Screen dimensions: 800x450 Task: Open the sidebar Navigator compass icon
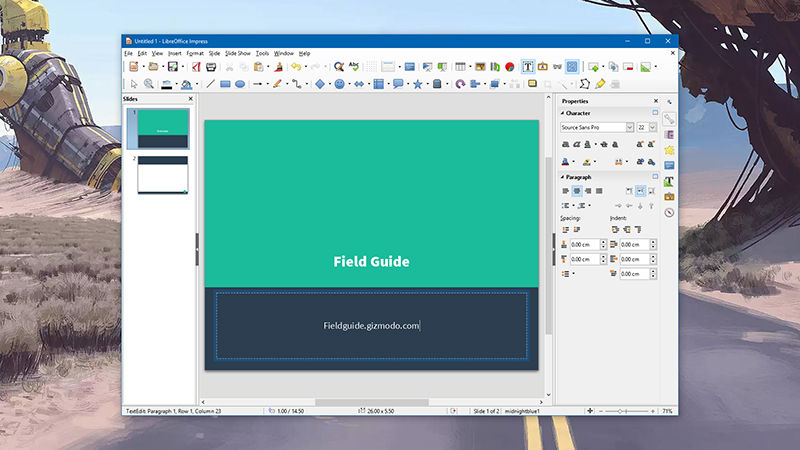(x=669, y=212)
